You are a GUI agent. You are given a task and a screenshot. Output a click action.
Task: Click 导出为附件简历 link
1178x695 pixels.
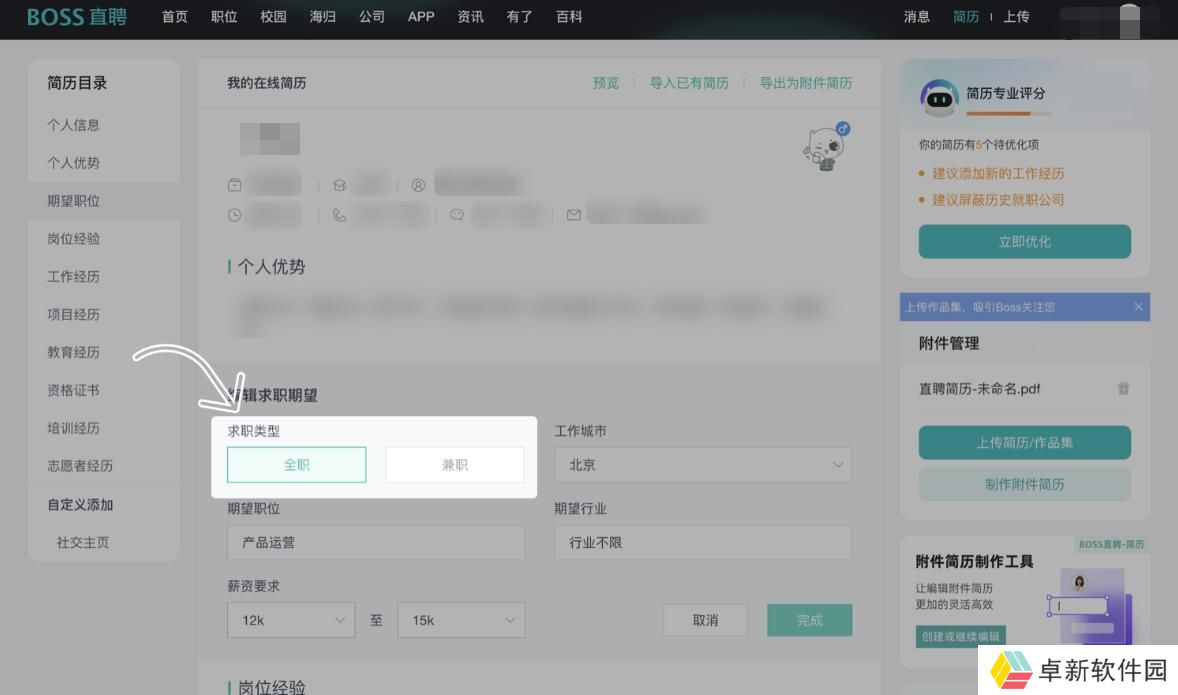coord(805,83)
